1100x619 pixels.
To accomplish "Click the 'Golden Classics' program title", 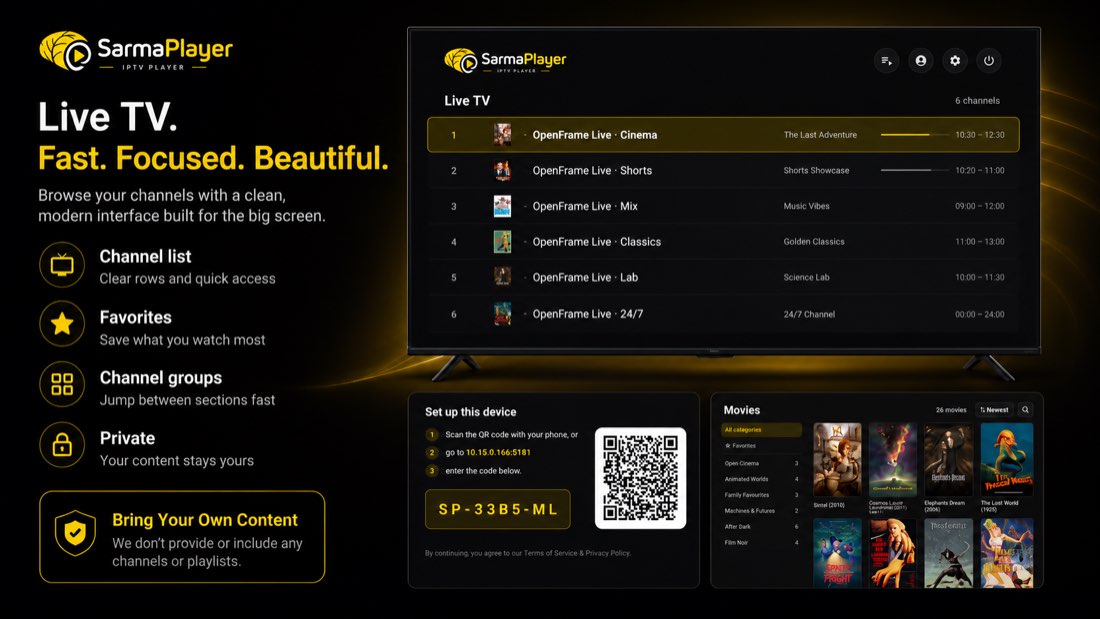I will 814,241.
